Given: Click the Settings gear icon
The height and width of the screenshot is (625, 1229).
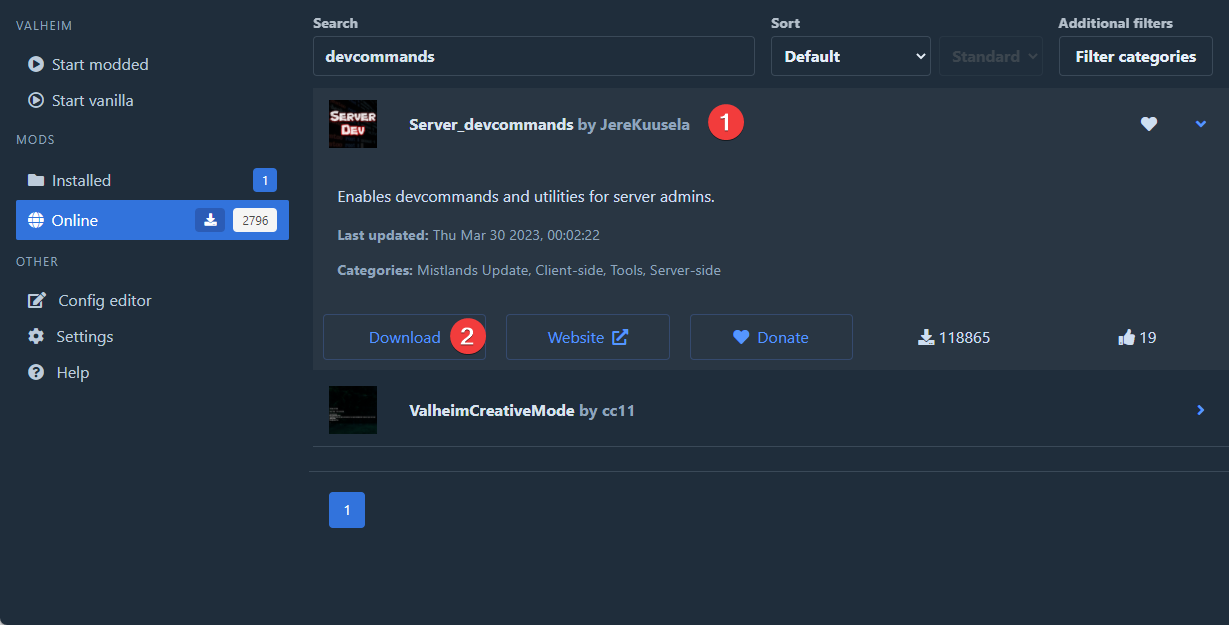Looking at the screenshot, I should pyautogui.click(x=36, y=336).
